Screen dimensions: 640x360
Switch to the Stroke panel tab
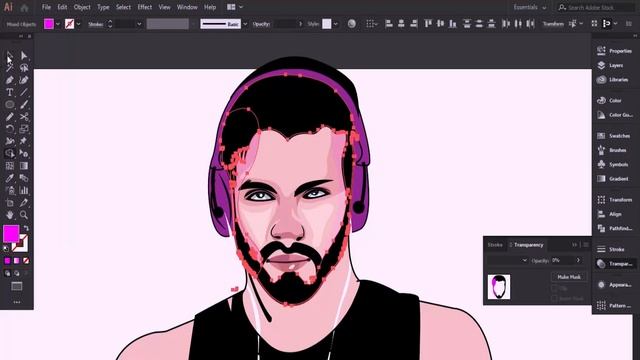tap(495, 245)
